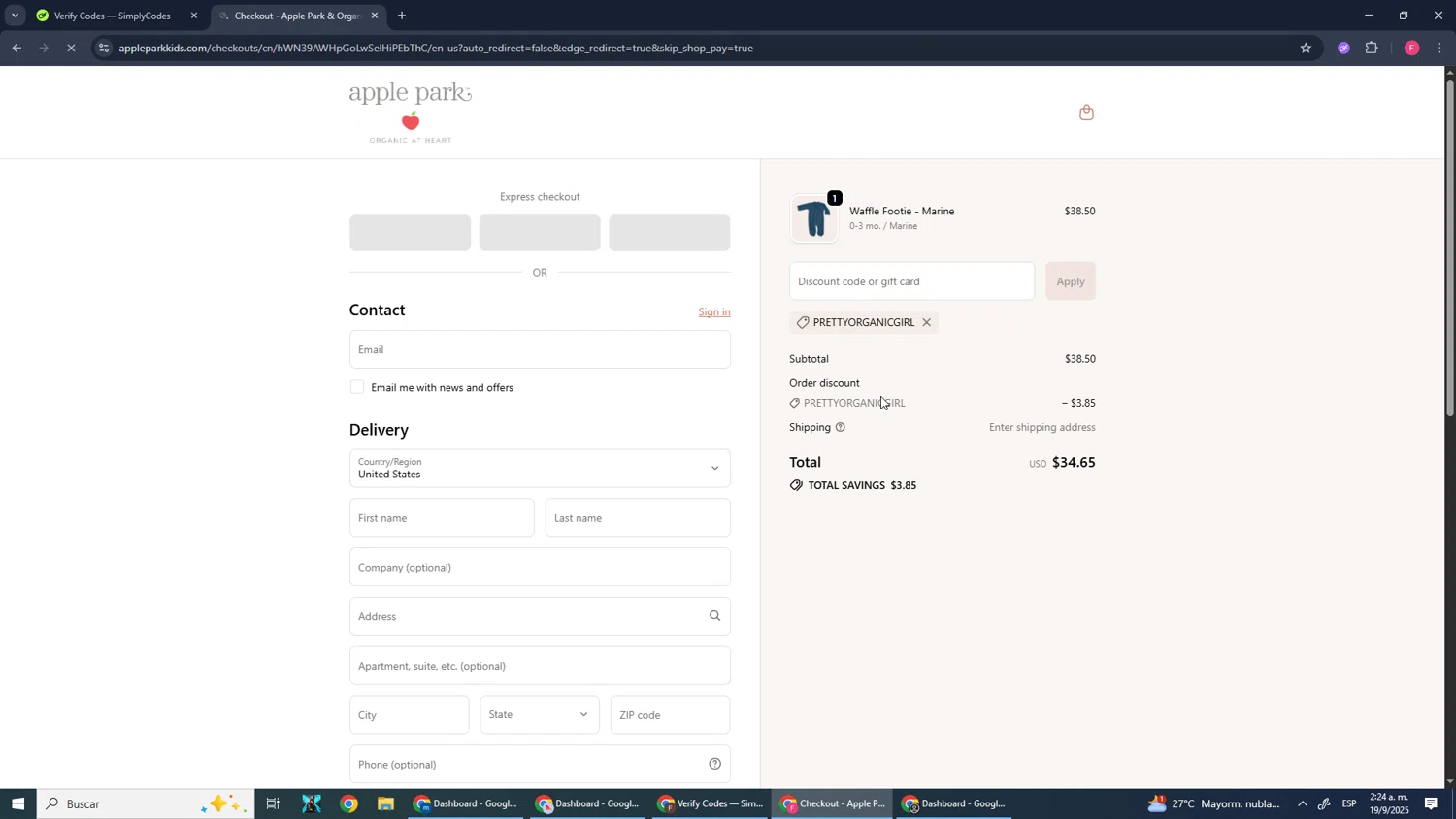The image size is (1456, 819).
Task: Click the browser address bar URL
Action: pos(436,48)
